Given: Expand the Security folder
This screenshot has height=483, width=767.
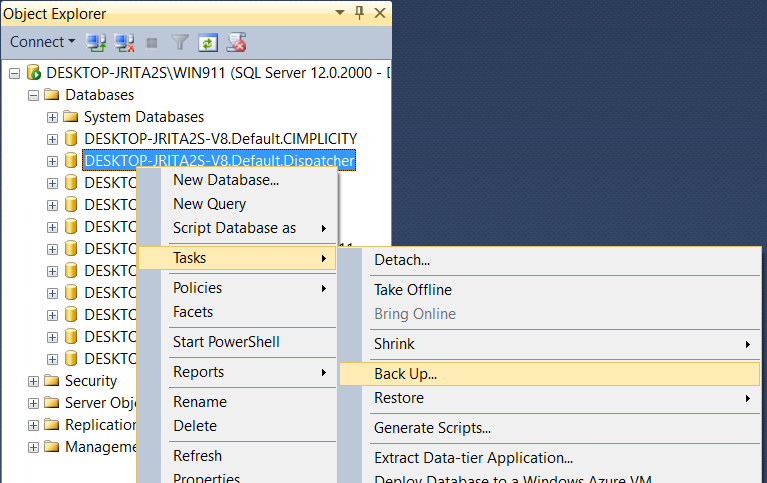Looking at the screenshot, I should click(x=33, y=382).
